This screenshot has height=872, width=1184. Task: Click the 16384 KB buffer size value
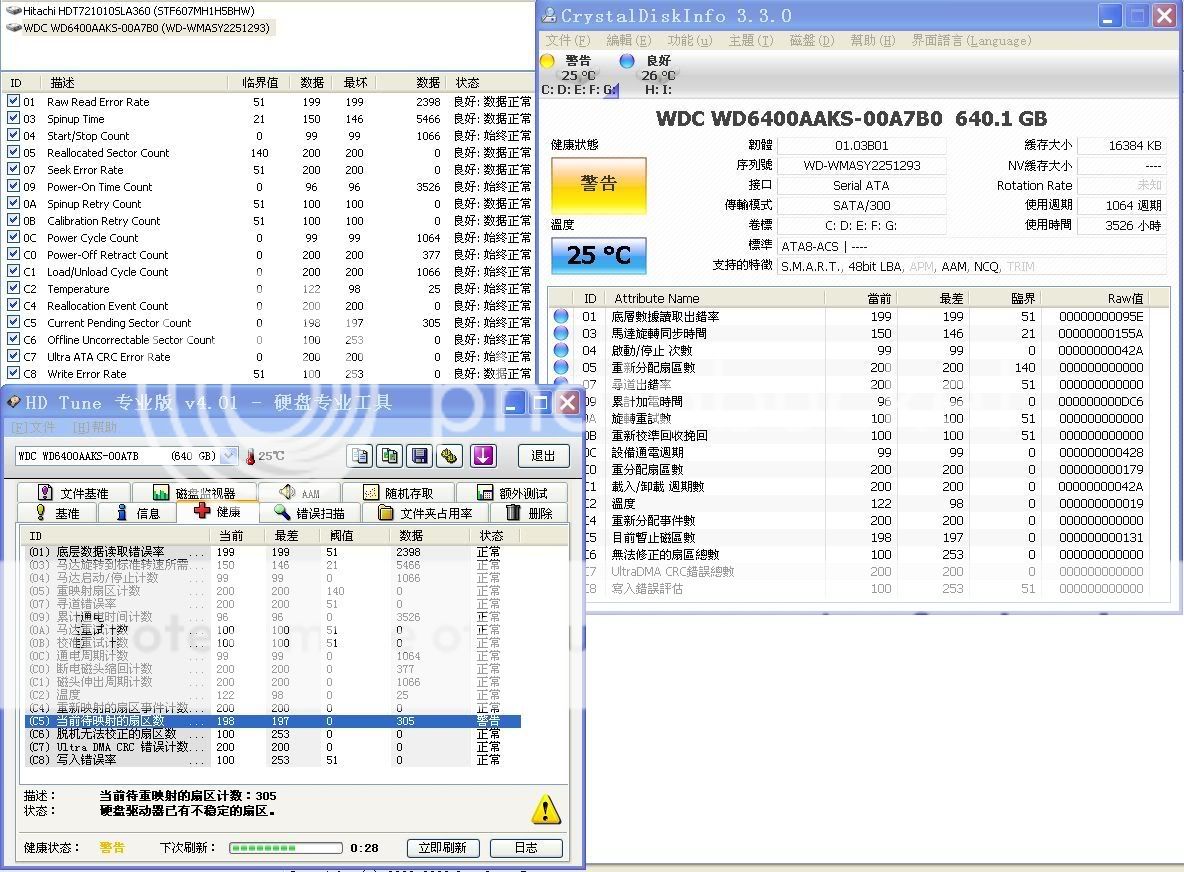tap(1120, 146)
